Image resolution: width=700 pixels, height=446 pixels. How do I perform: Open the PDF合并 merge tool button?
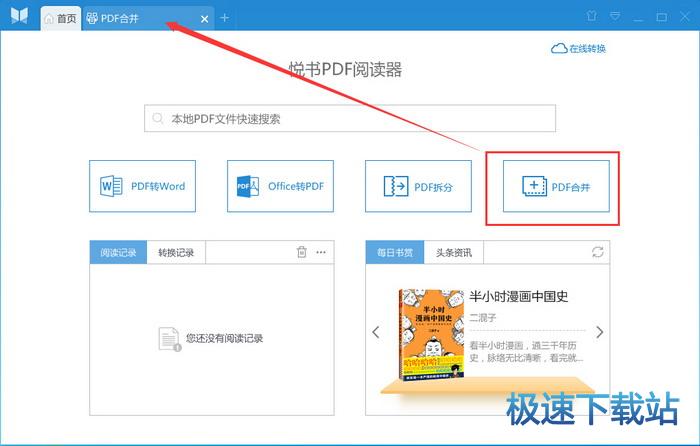pos(556,186)
